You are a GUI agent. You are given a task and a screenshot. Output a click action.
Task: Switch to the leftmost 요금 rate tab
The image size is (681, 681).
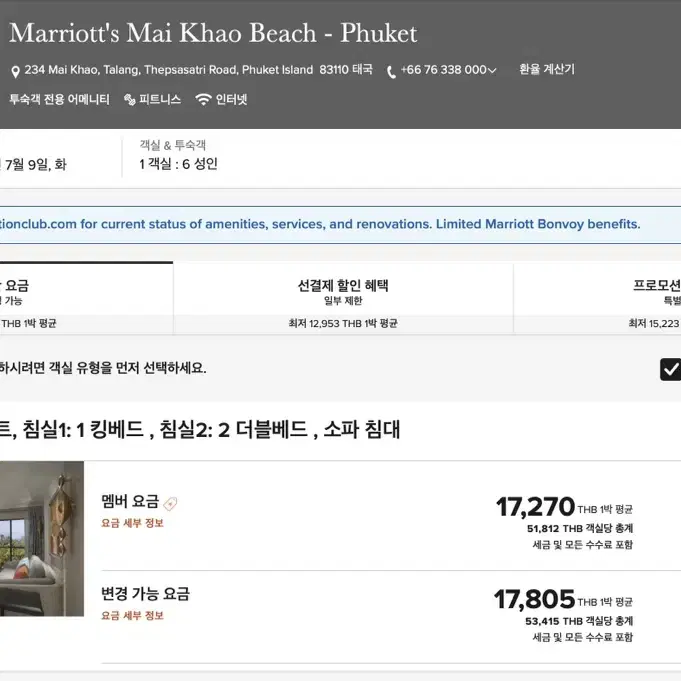(86, 298)
